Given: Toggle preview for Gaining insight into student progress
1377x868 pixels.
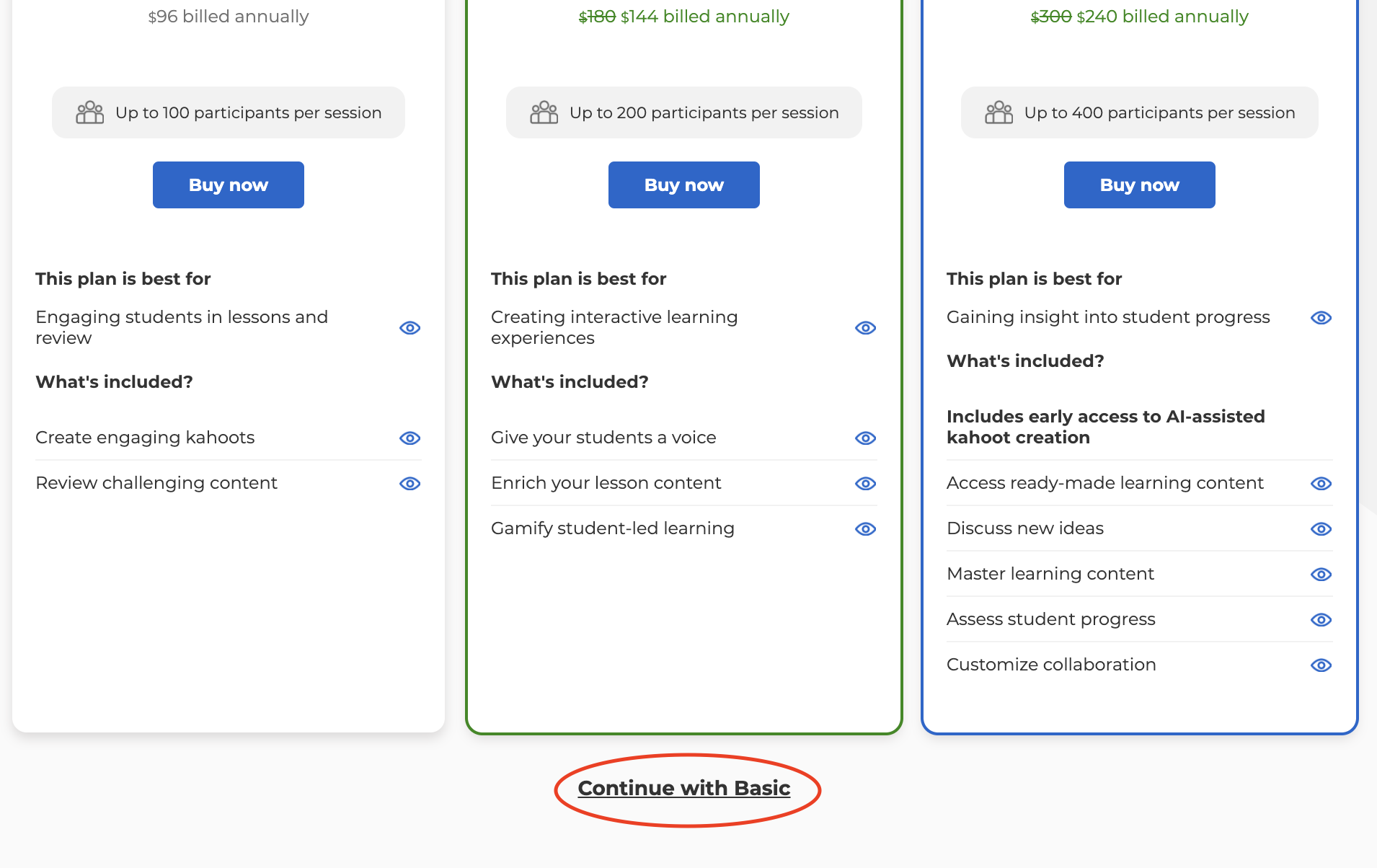Looking at the screenshot, I should 1321,318.
